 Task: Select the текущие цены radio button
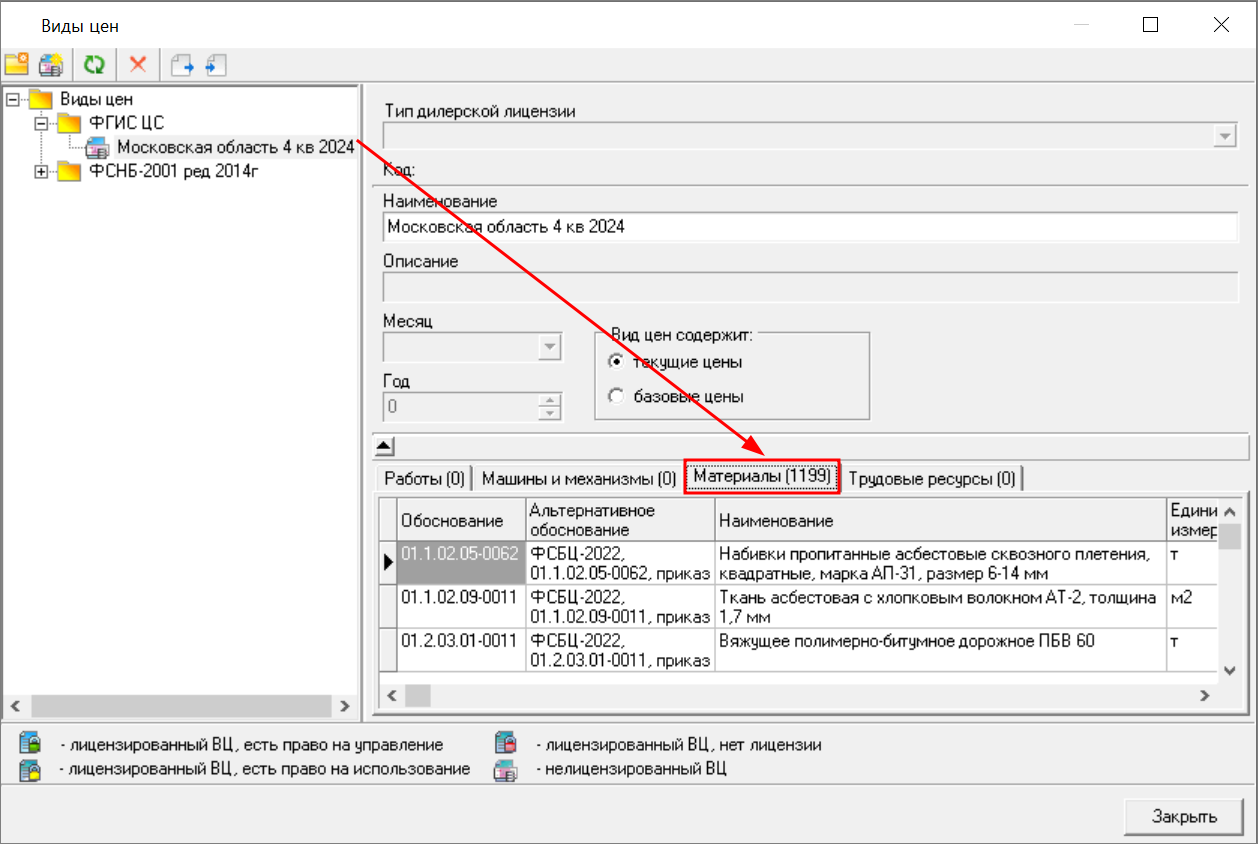pyautogui.click(x=616, y=362)
